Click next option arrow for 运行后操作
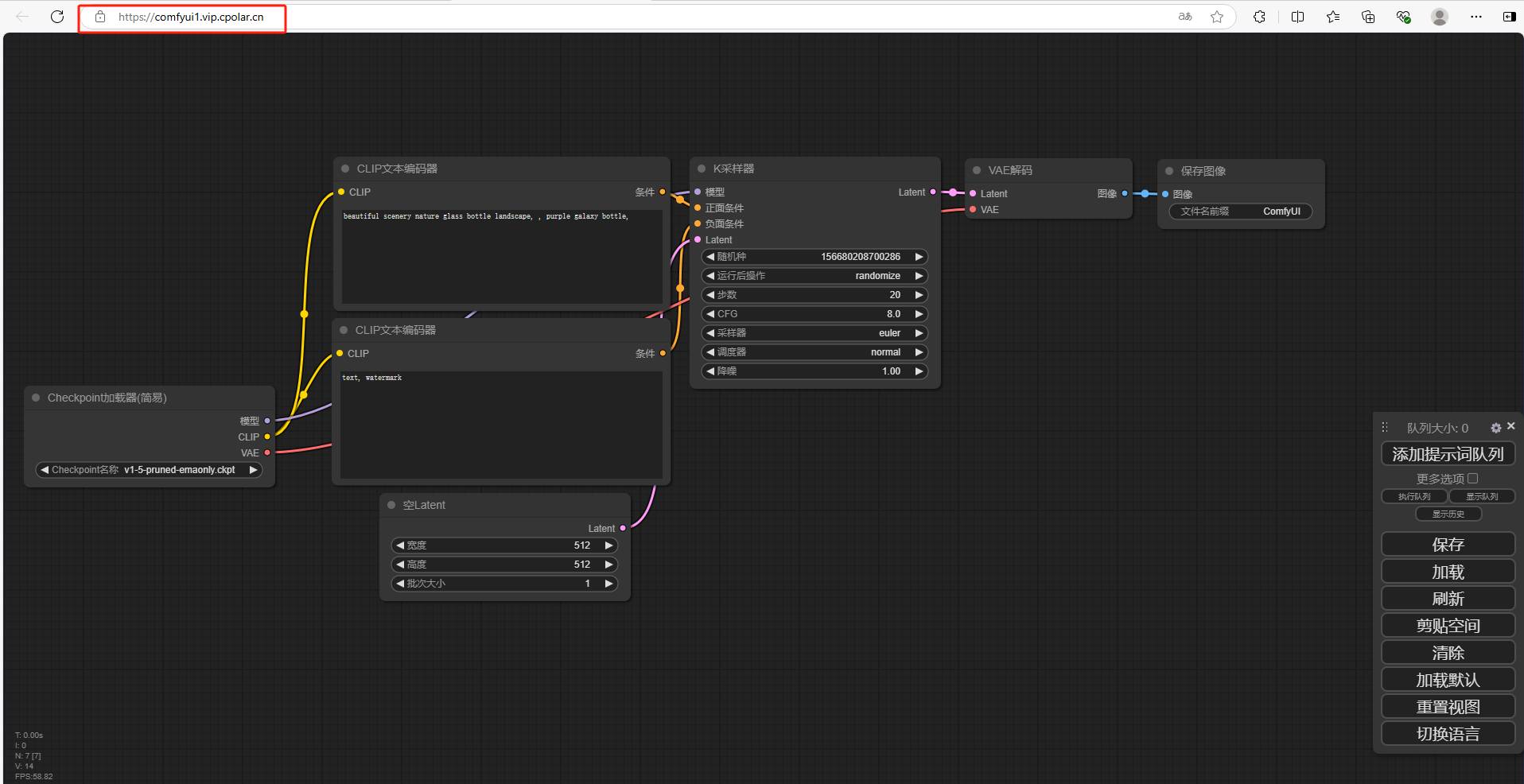 click(919, 276)
